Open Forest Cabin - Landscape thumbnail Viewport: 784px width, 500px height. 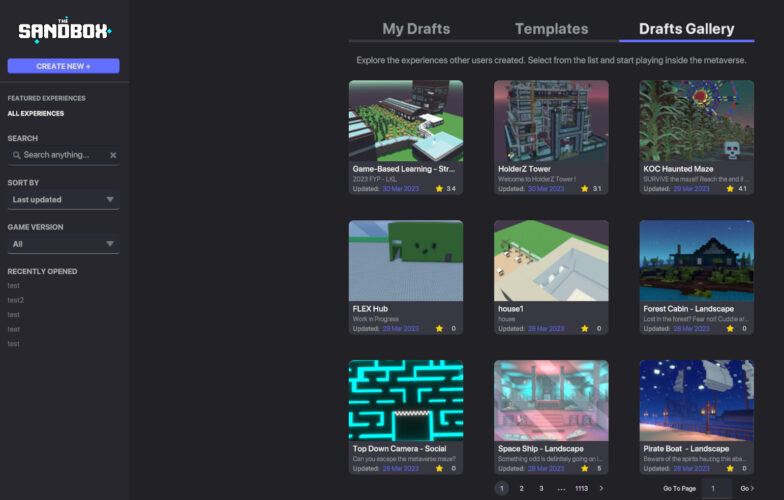pyautogui.click(x=696, y=260)
